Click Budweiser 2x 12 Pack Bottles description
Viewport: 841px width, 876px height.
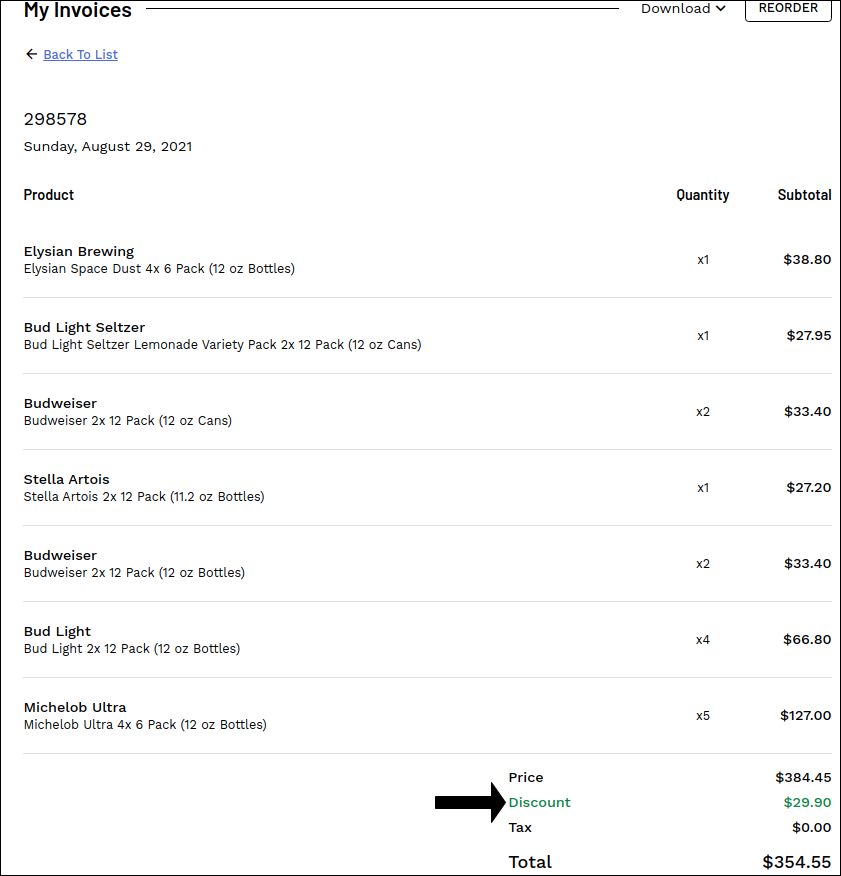coord(134,573)
